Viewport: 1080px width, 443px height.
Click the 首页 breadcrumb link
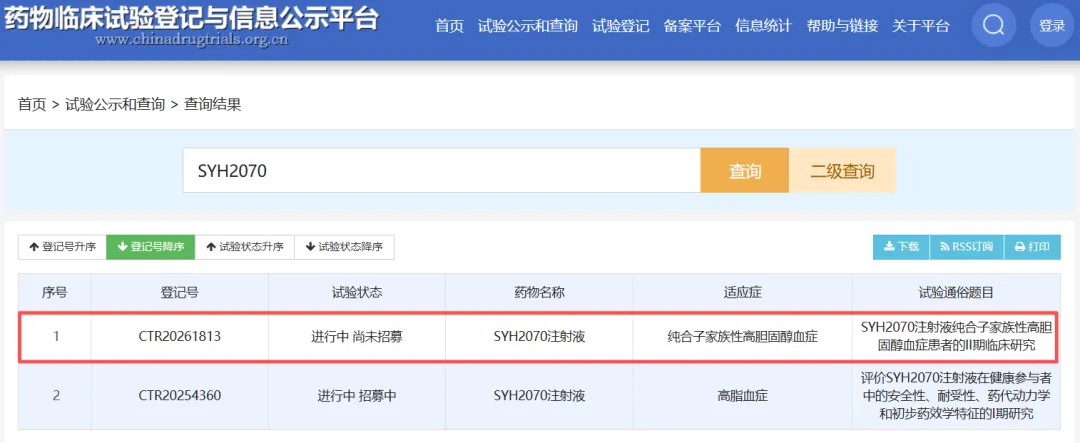tap(32, 105)
